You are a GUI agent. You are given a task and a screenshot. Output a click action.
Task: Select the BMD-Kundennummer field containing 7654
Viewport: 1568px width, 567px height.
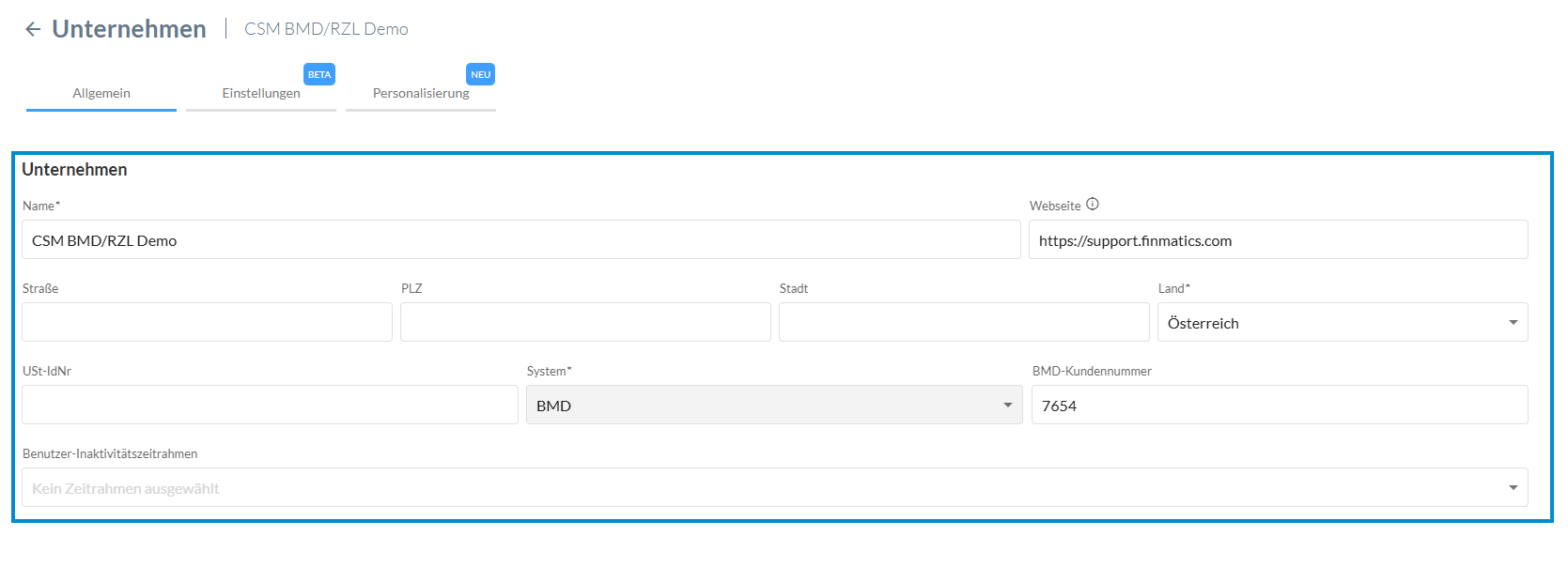click(1279, 406)
